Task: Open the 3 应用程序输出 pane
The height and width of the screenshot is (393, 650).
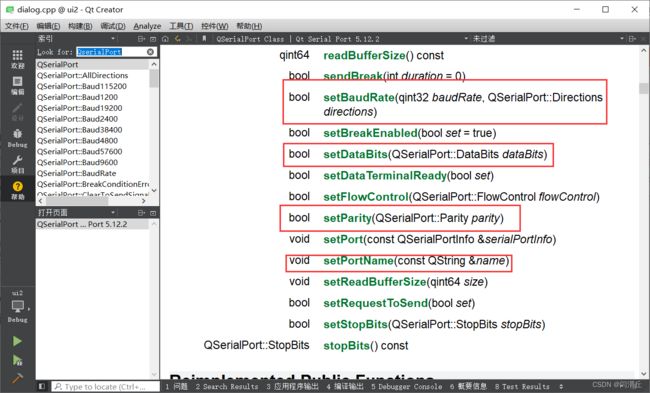Action: click(292, 386)
